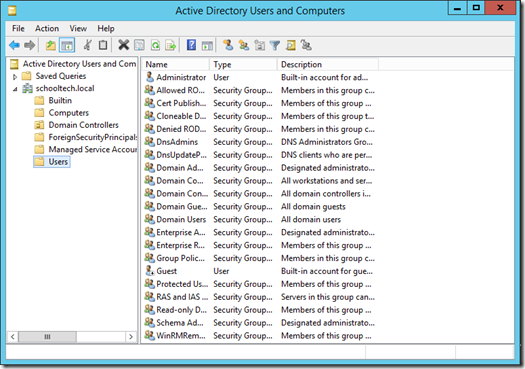This screenshot has height=369, width=525.
Task: Sort by the Type column header
Action: 243,64
